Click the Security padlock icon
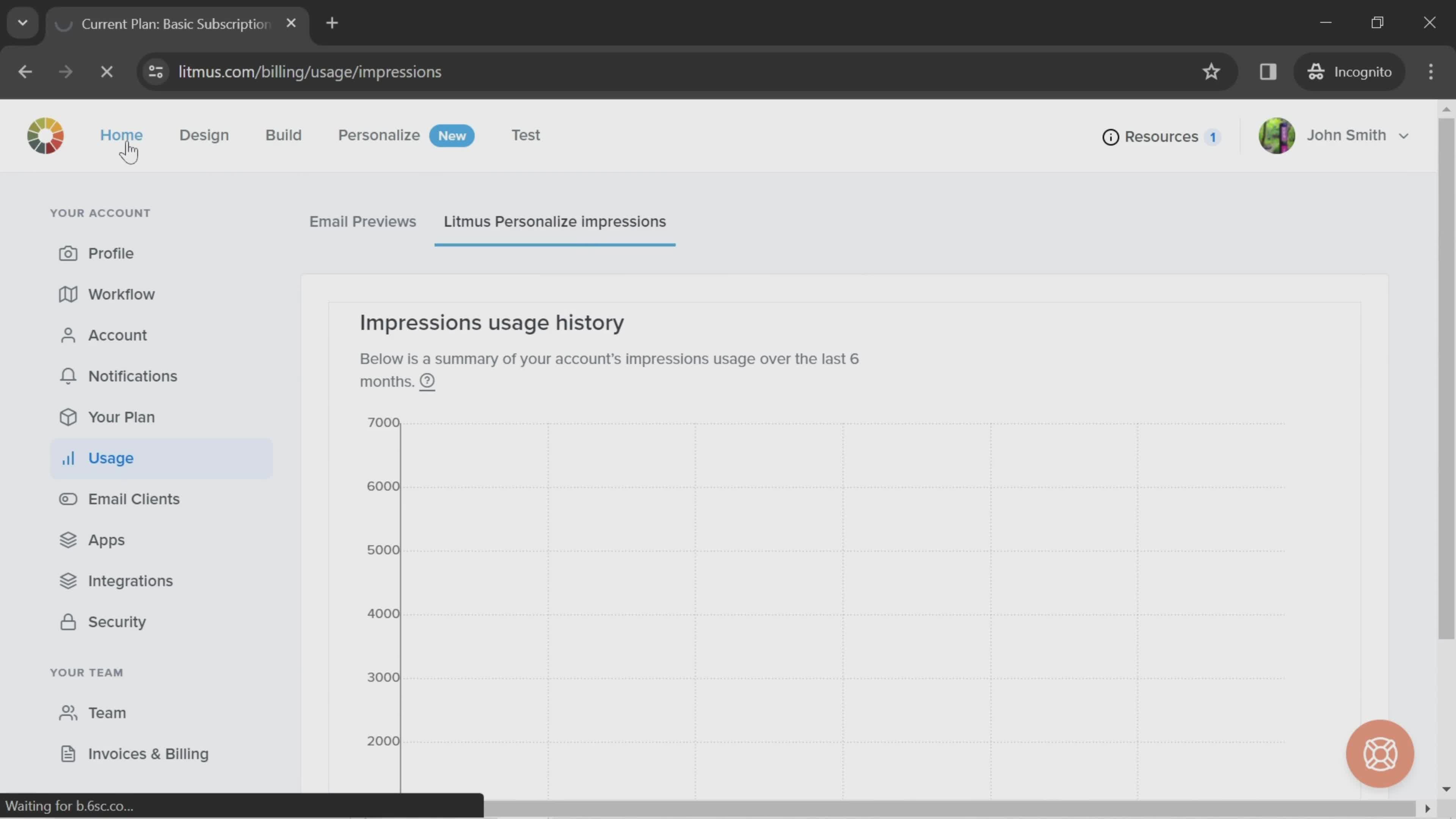Viewport: 1456px width, 819px height. (x=68, y=622)
